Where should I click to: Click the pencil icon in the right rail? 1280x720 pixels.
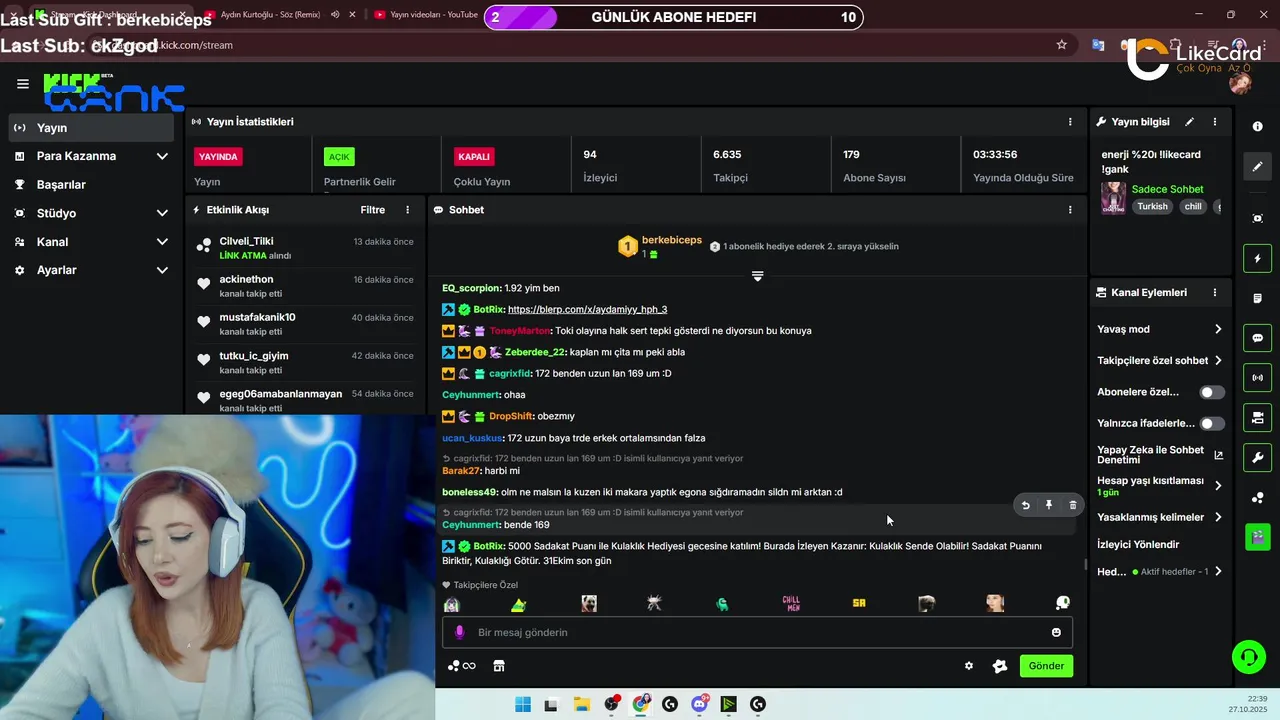[1258, 167]
